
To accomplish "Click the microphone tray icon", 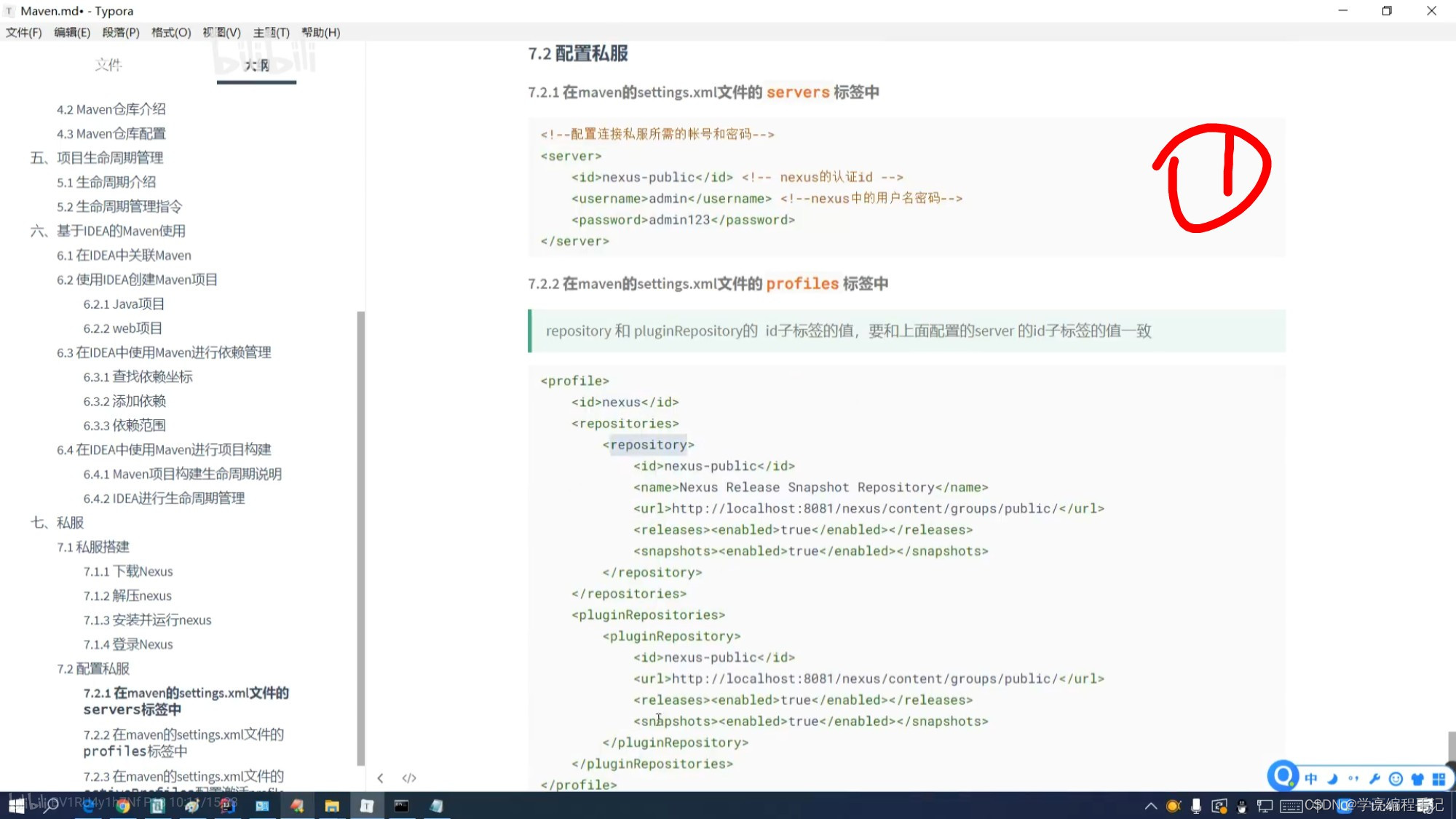I will tap(1196, 806).
